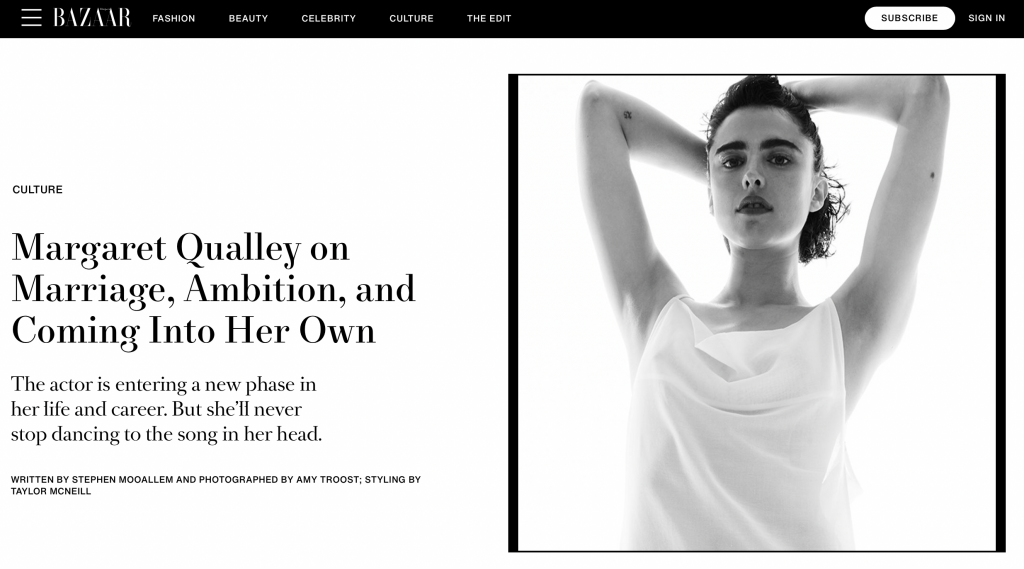Visit The Edit section
Viewport: 1024px width, 569px height.
(489, 18)
